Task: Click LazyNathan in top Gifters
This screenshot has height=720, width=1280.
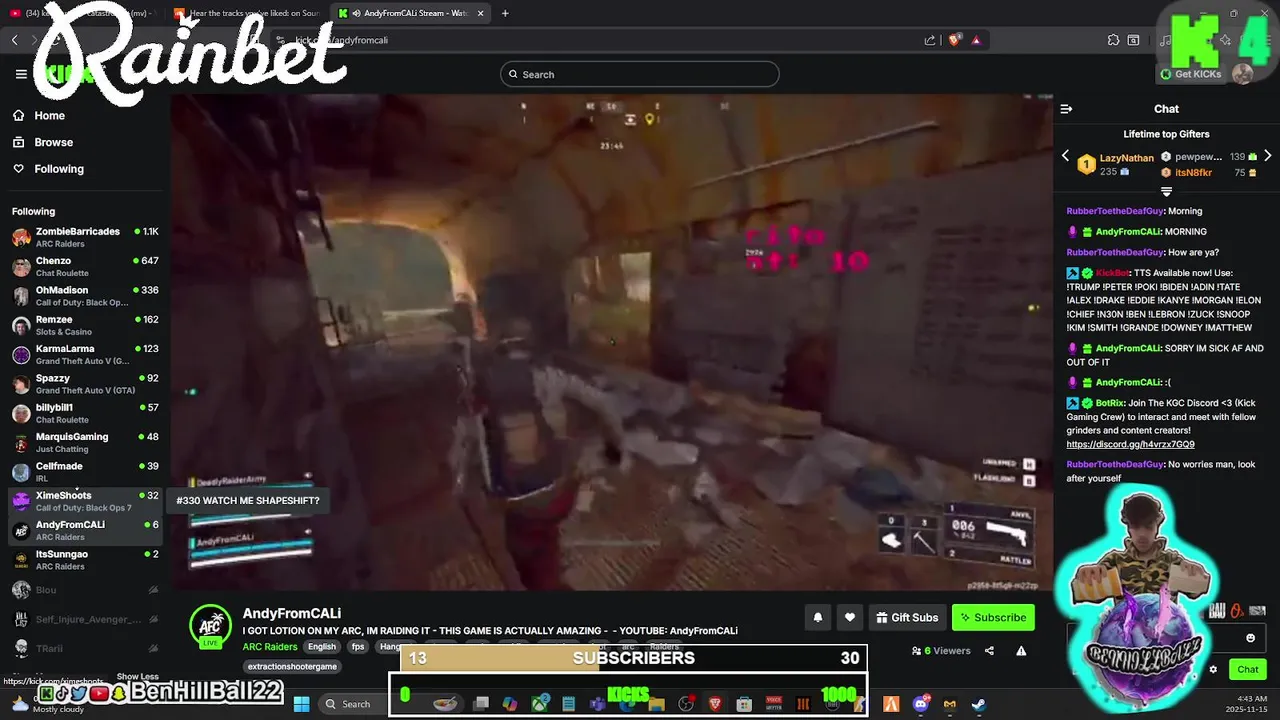Action: pos(1126,158)
